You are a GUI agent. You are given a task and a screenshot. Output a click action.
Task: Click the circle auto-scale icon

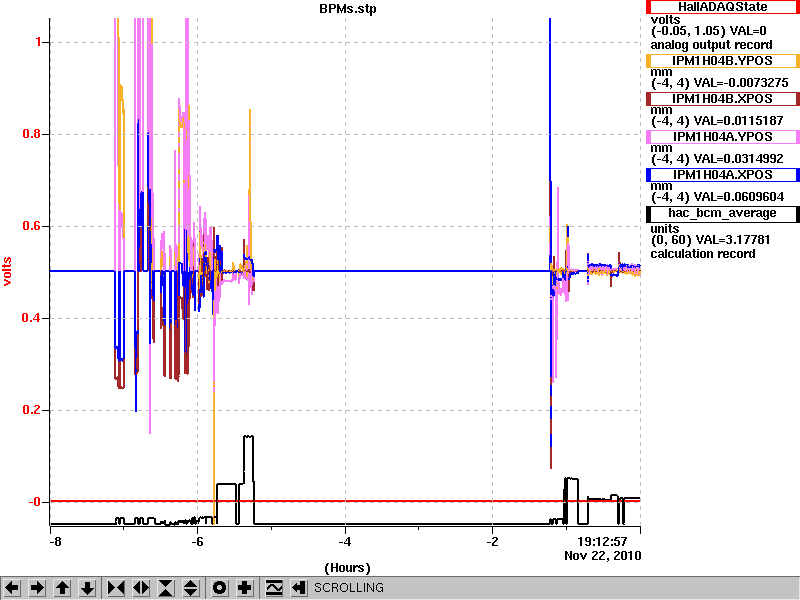click(x=219, y=588)
